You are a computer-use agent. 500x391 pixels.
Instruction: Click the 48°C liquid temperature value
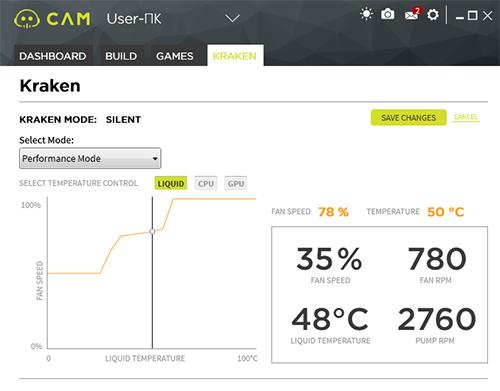[x=330, y=319]
